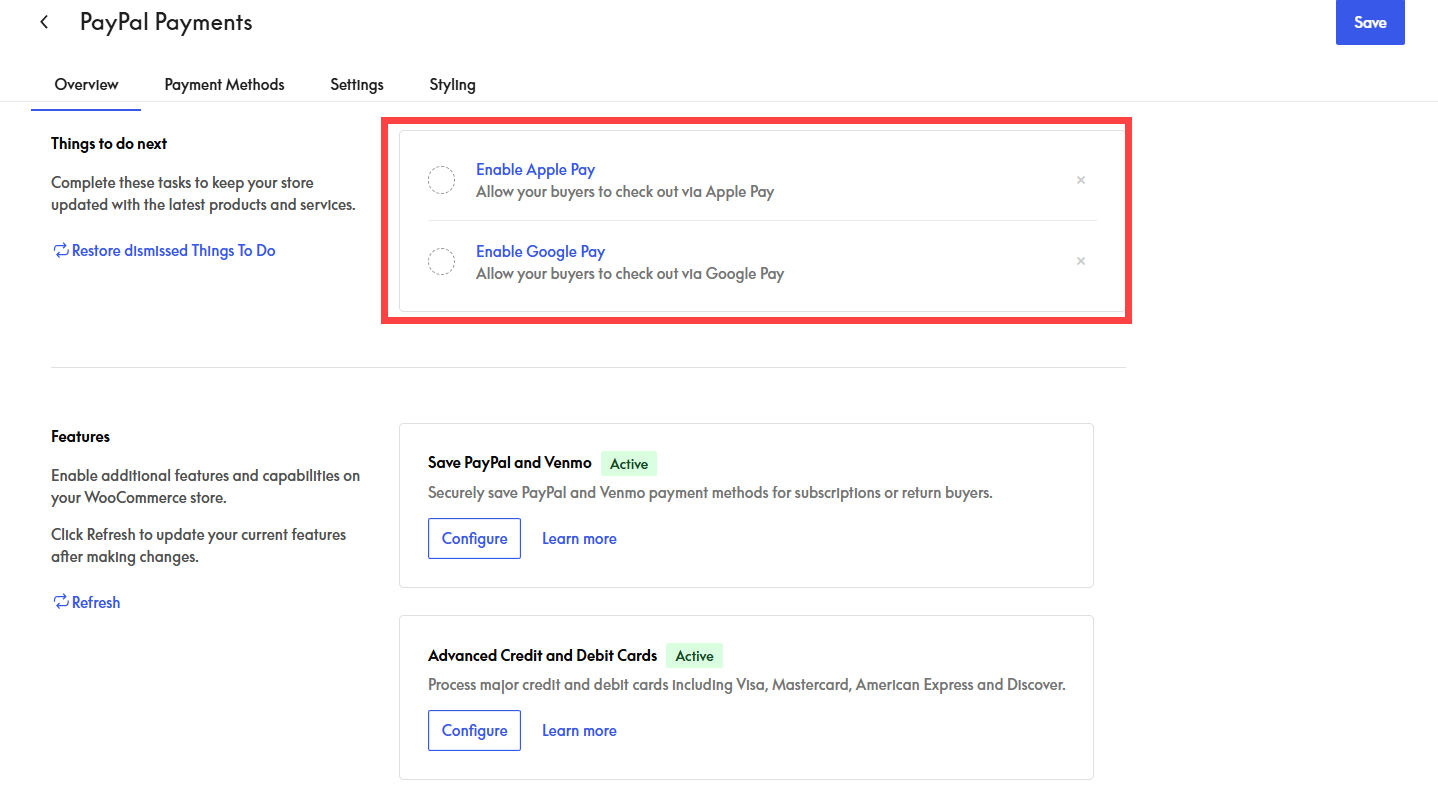The image size is (1438, 807).
Task: Learn more about Save PayPal and Venmo
Action: tap(579, 538)
